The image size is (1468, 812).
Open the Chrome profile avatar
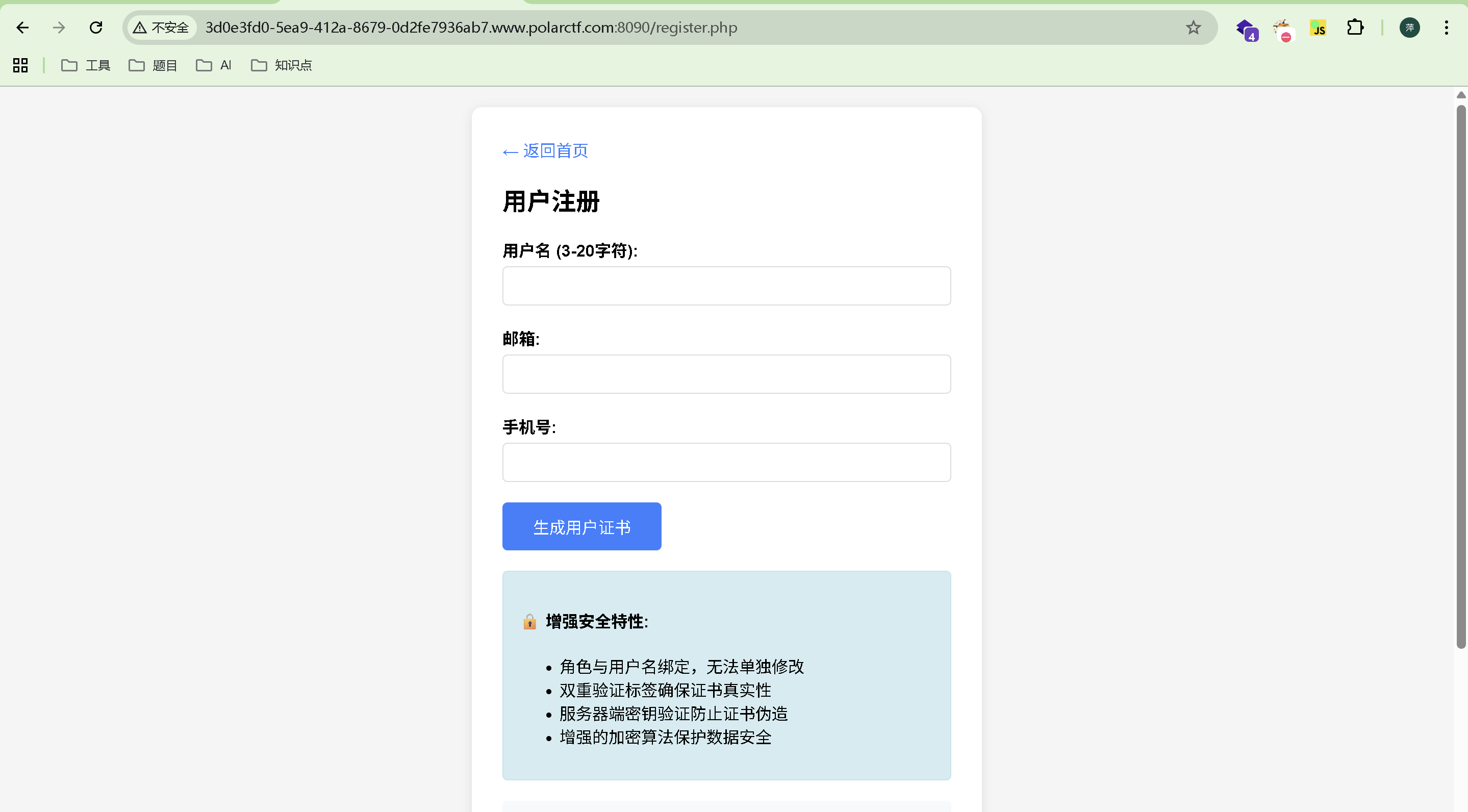coord(1409,28)
